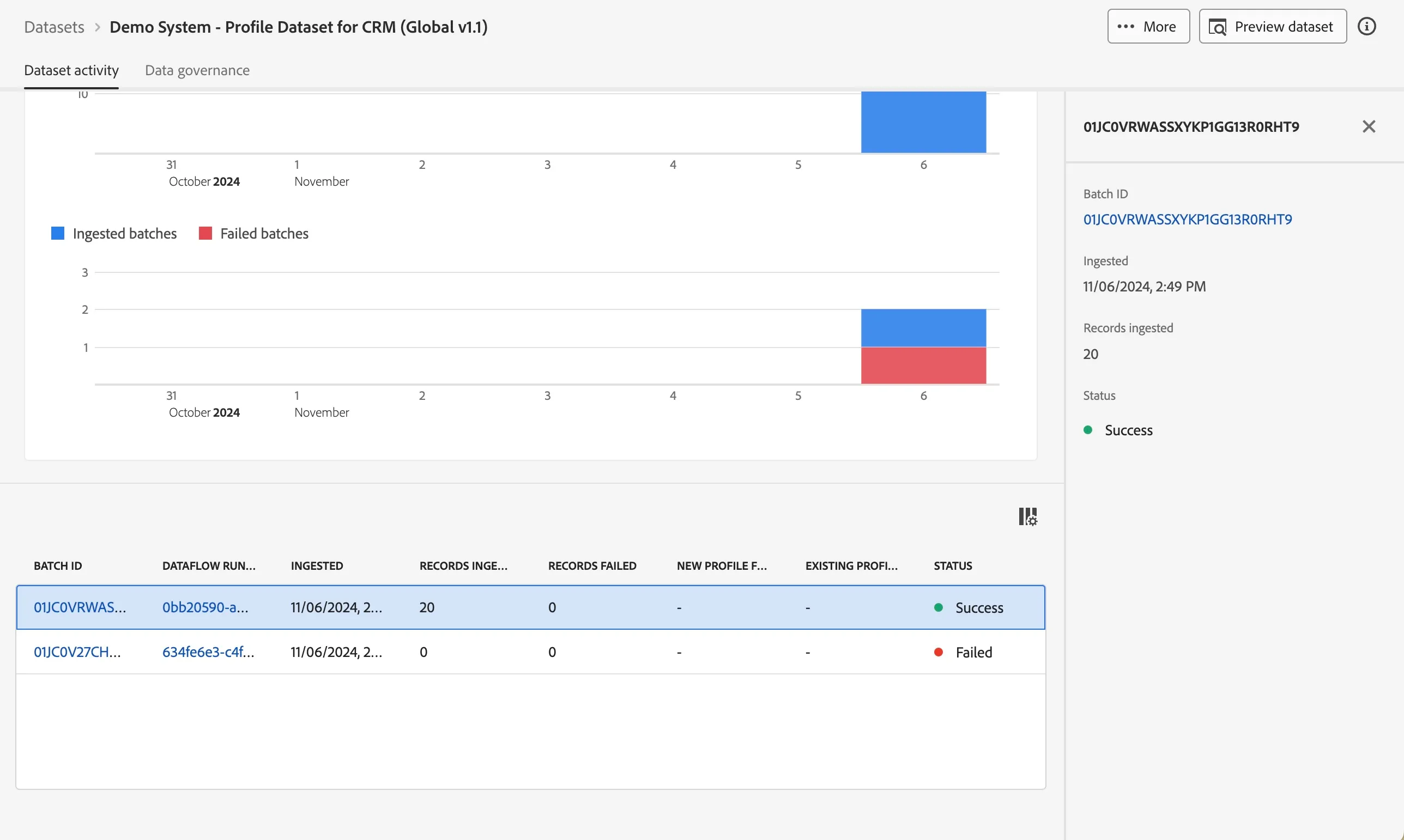Select the Dataset activity tab
This screenshot has width=1404, height=840.
click(x=71, y=70)
